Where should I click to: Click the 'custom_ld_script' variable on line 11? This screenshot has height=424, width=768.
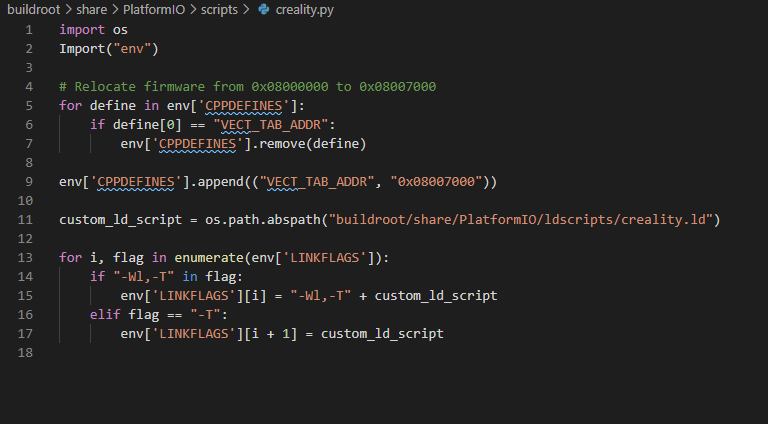120,220
